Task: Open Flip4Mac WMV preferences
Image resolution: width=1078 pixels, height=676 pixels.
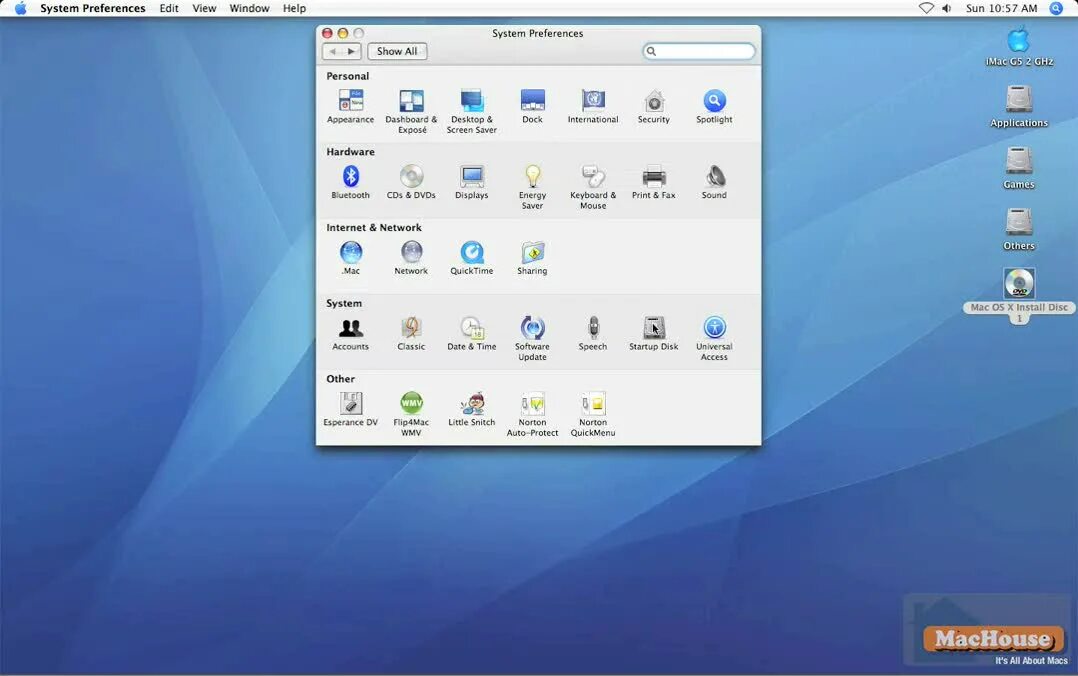Action: coord(411,414)
